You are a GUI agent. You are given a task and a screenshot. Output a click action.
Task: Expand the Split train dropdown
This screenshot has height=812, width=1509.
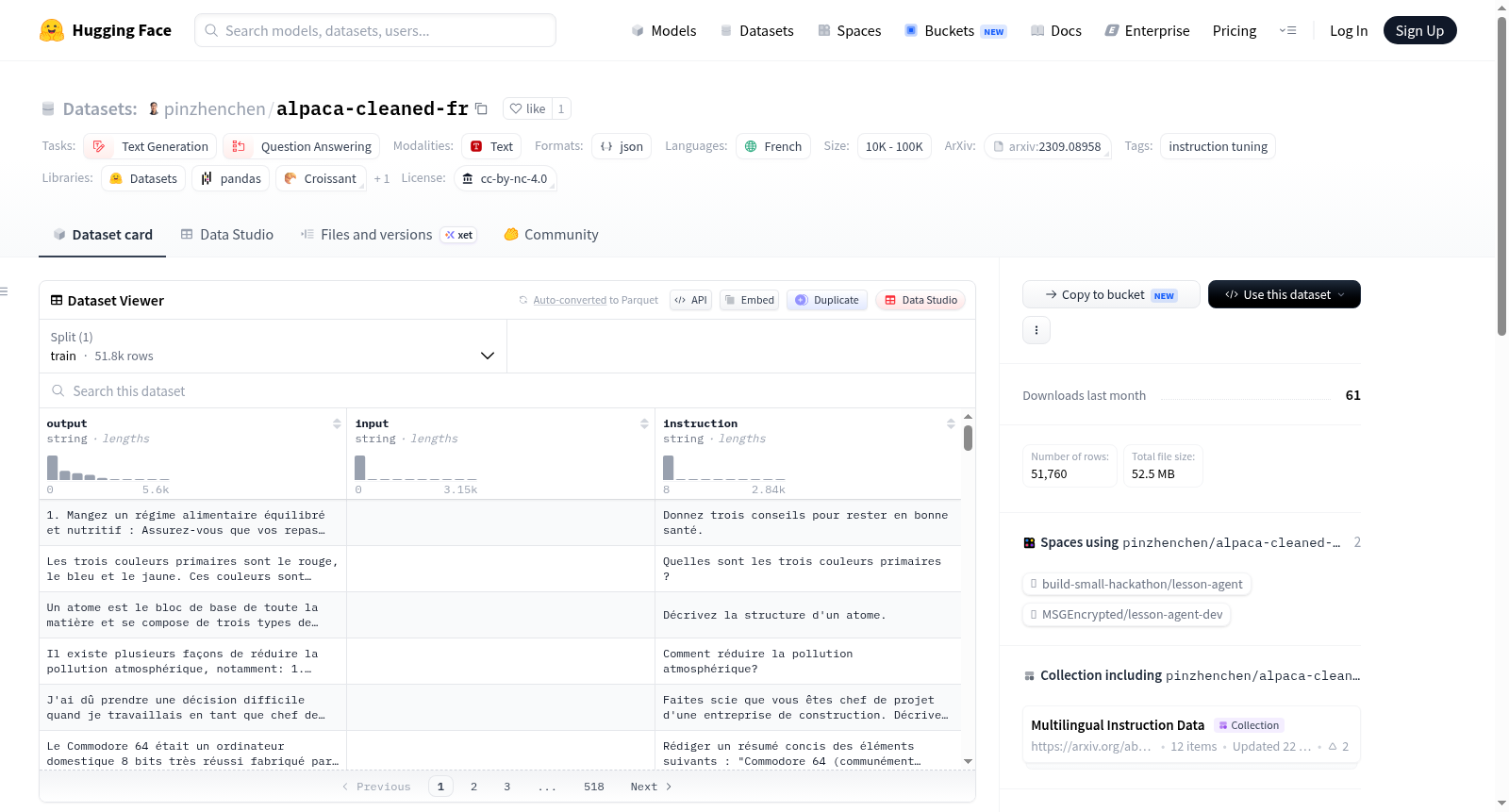click(x=273, y=346)
